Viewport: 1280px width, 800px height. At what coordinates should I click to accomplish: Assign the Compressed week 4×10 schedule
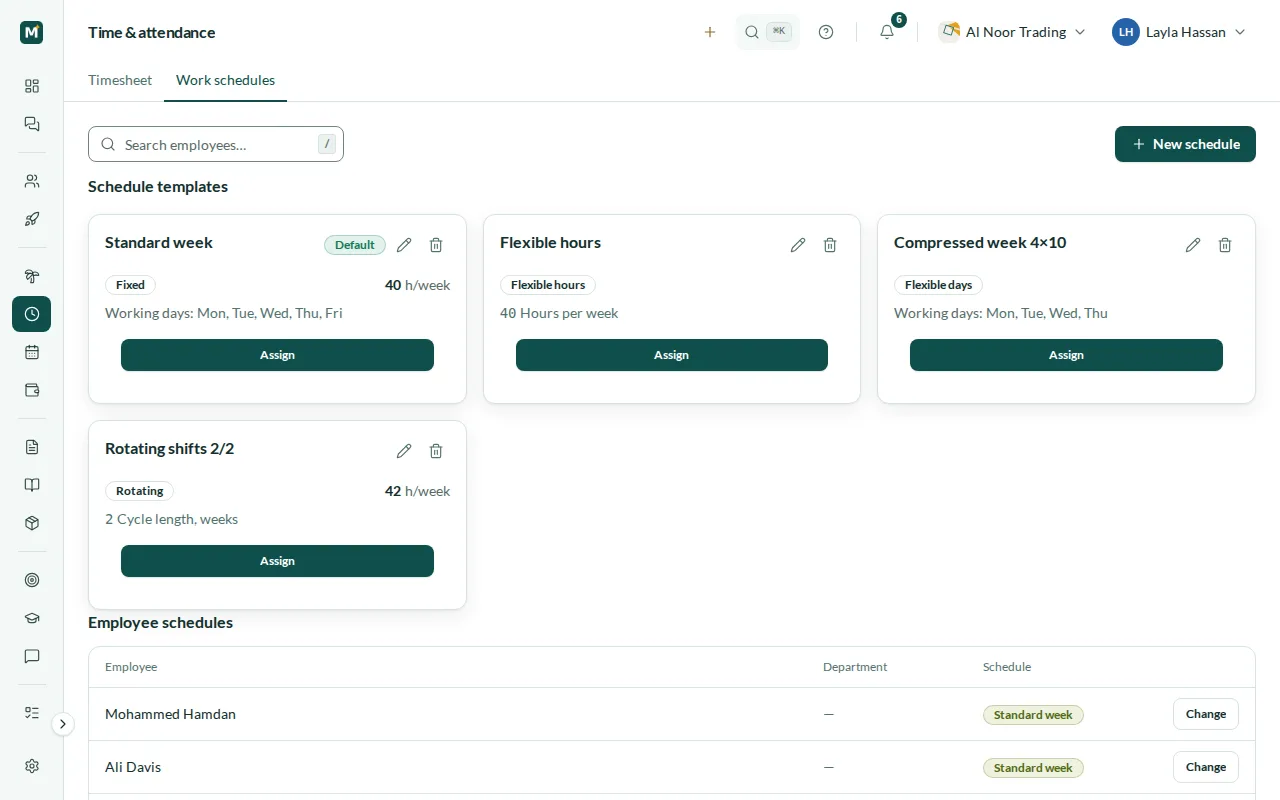[x=1066, y=355]
